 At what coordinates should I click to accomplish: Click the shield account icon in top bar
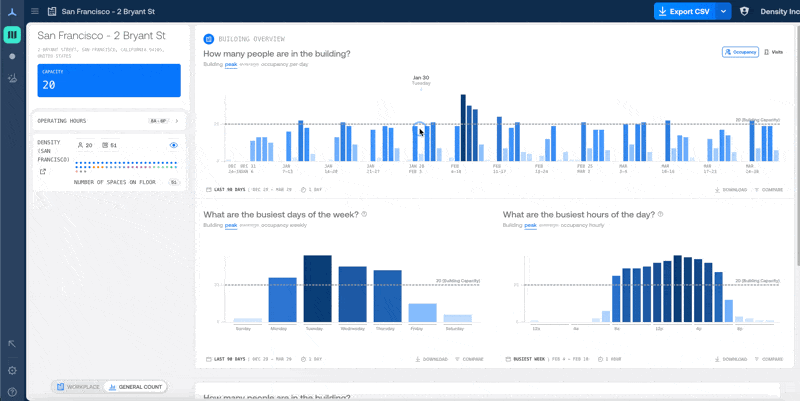click(744, 11)
